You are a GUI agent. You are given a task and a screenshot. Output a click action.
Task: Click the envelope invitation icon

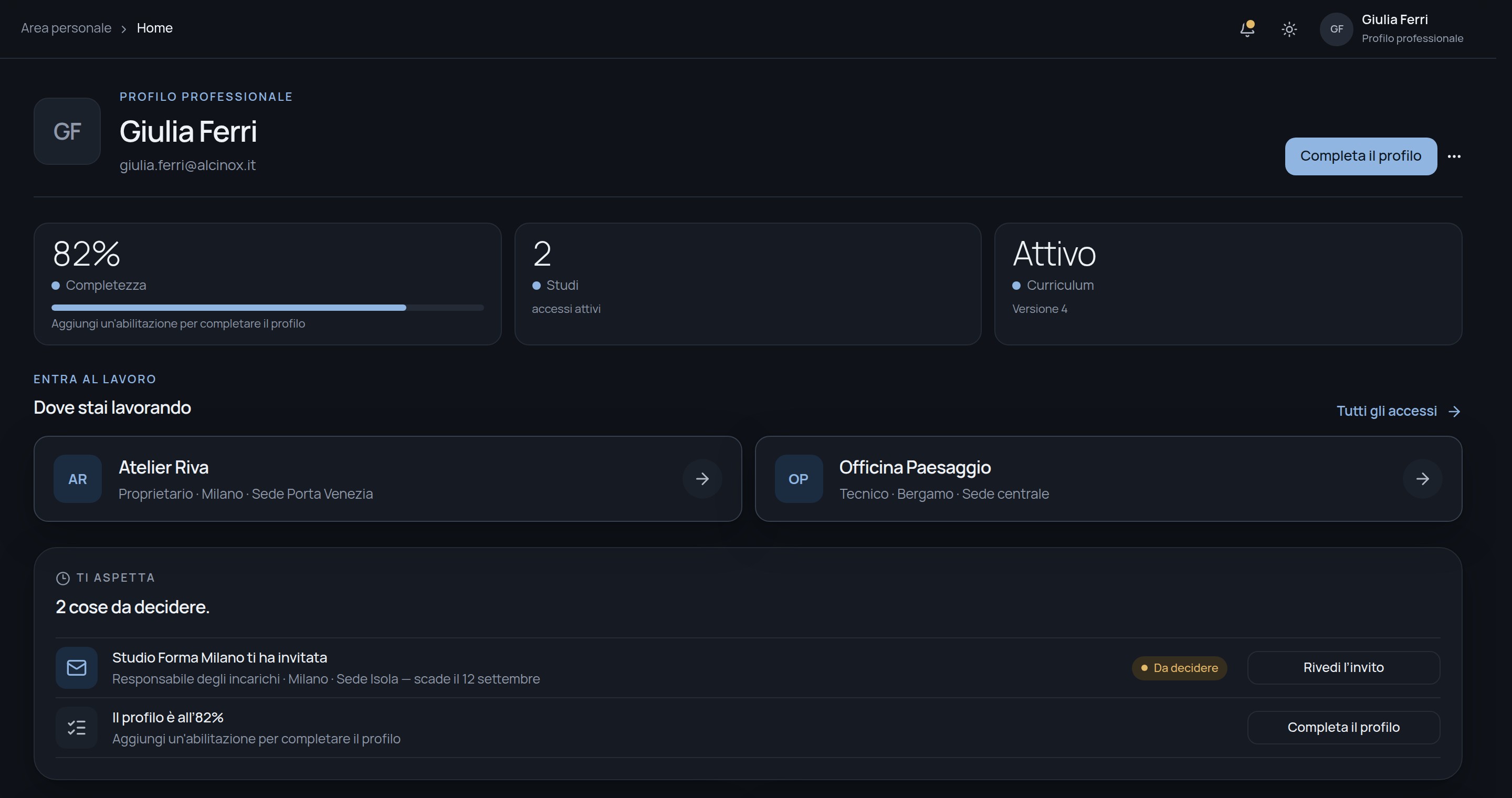(76, 668)
